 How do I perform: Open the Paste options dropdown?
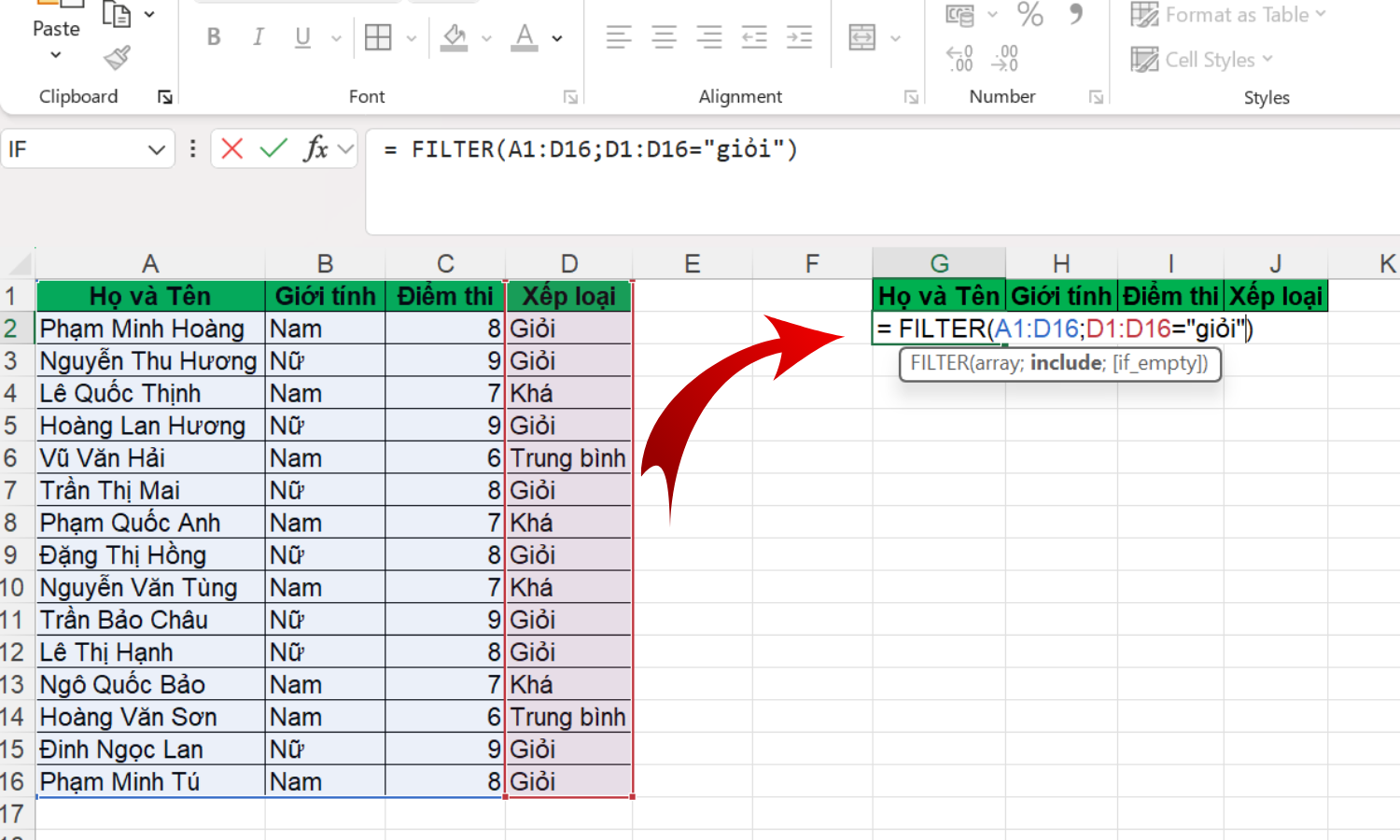pos(56,55)
